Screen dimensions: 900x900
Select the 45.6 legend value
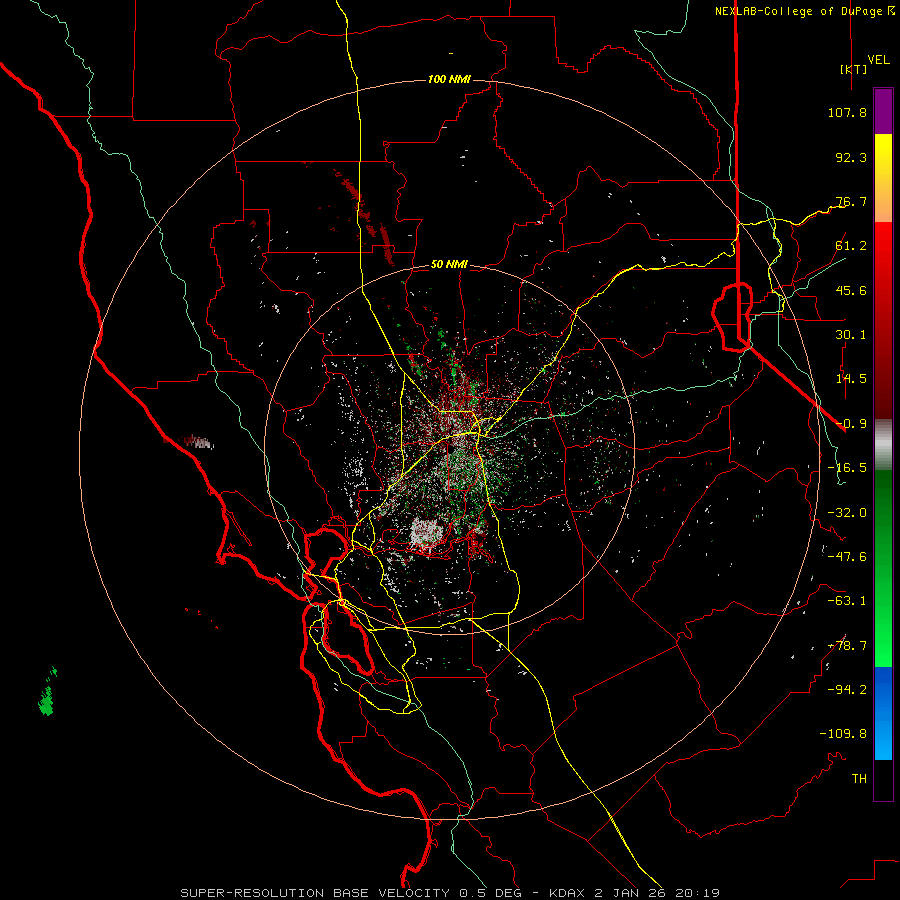point(851,290)
